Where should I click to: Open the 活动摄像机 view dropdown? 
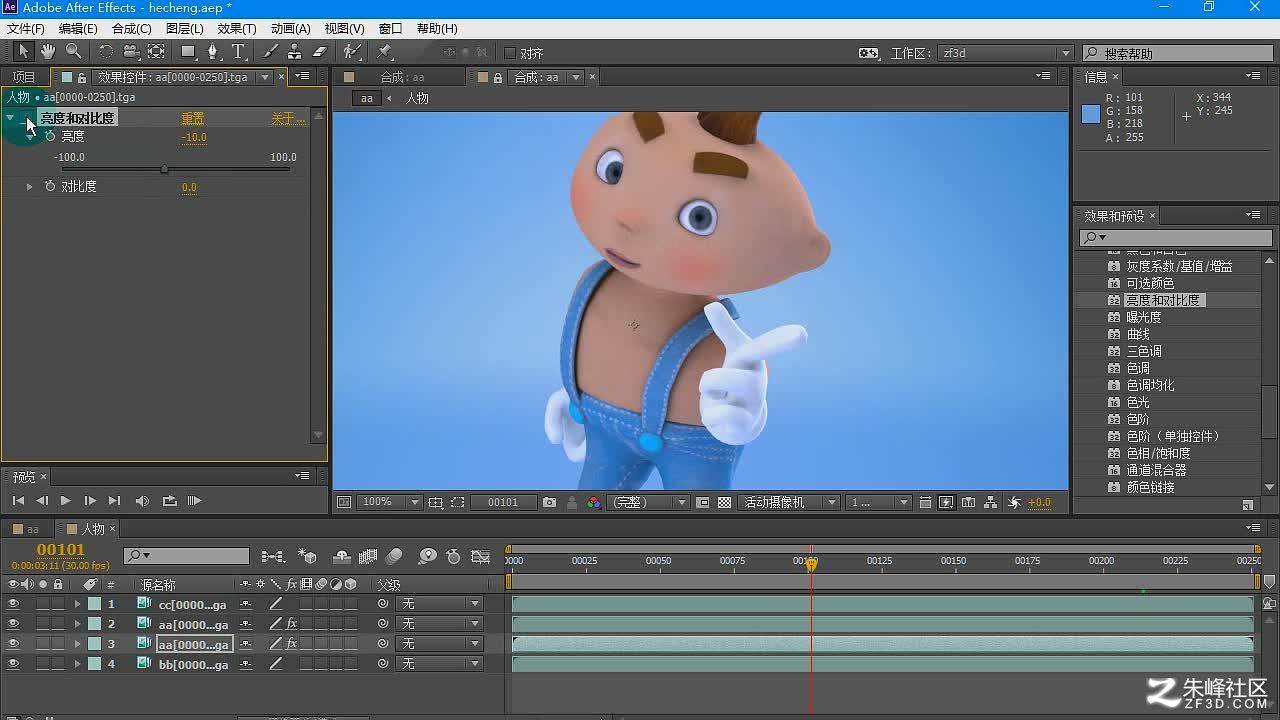(789, 502)
